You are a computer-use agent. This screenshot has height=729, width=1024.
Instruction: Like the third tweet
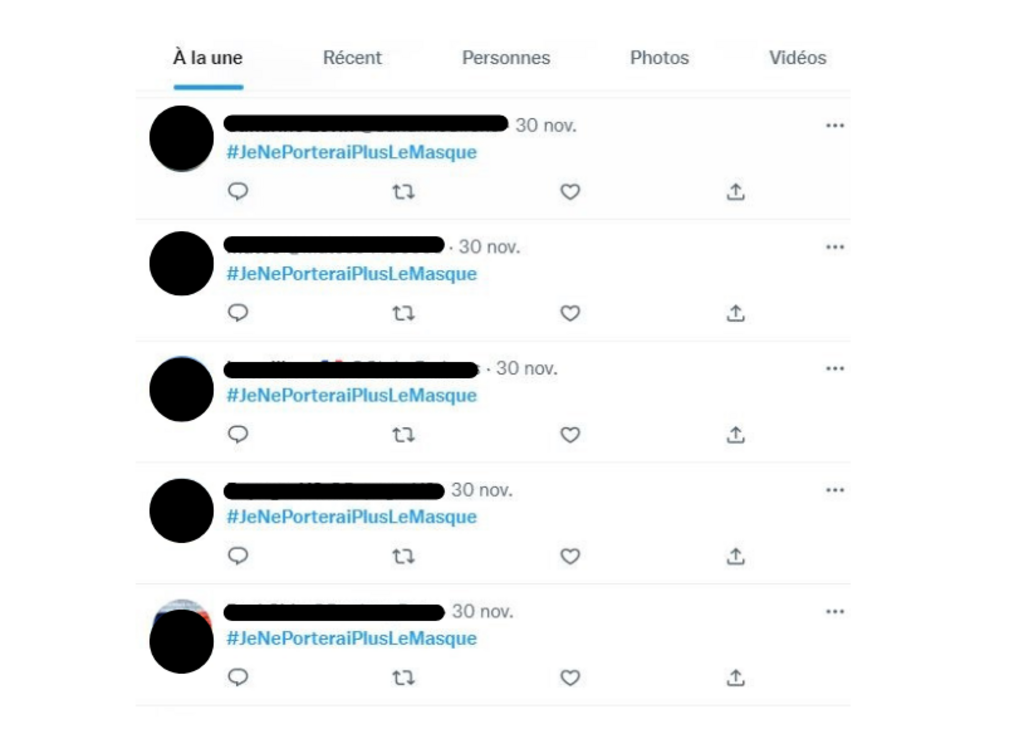(570, 435)
